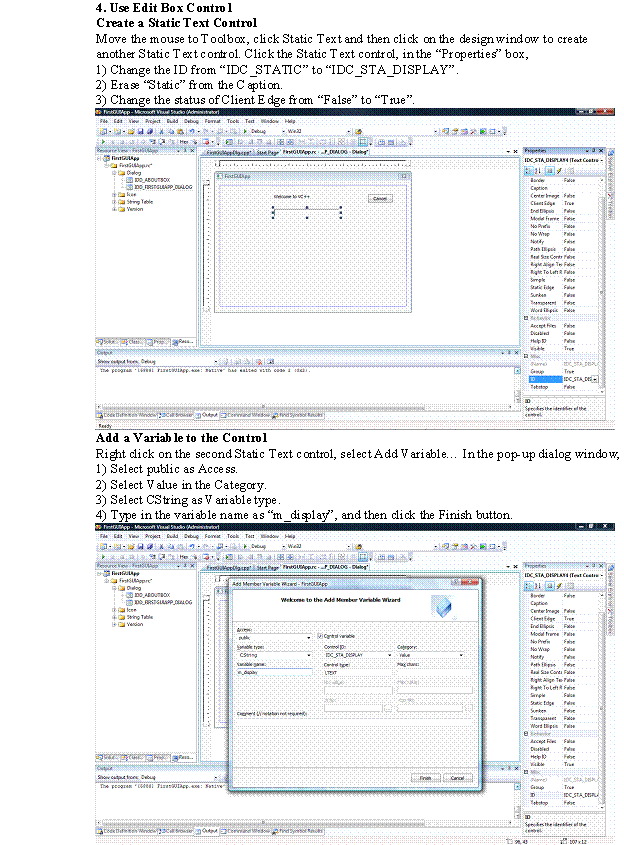This screenshot has width=624, height=845.
Task: Expand Icon folder in wizard screenshot's tree
Action: [114, 610]
